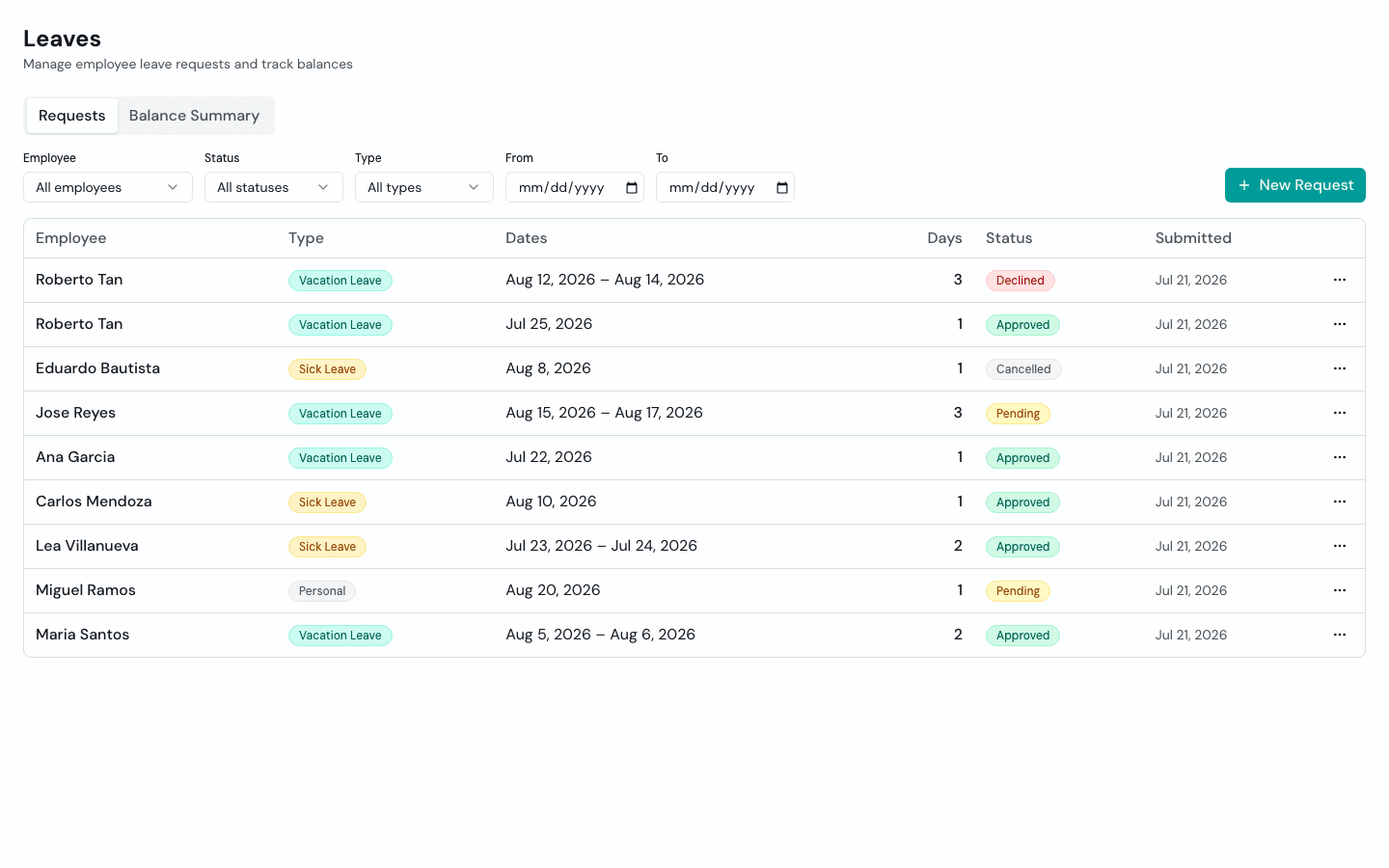The height and width of the screenshot is (868, 1389).
Task: Open calendar picker in To date field
Action: pos(782,188)
